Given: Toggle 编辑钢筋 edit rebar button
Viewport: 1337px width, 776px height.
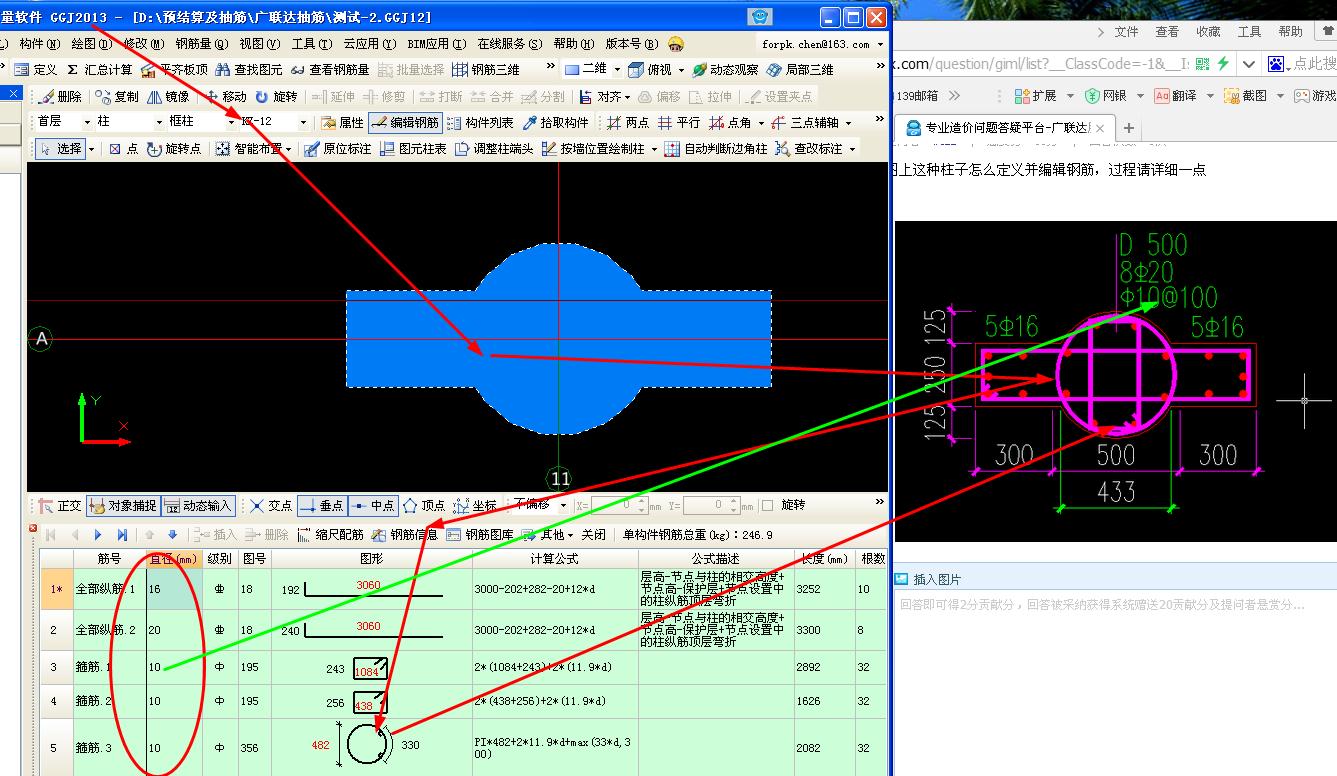Looking at the screenshot, I should pos(405,123).
